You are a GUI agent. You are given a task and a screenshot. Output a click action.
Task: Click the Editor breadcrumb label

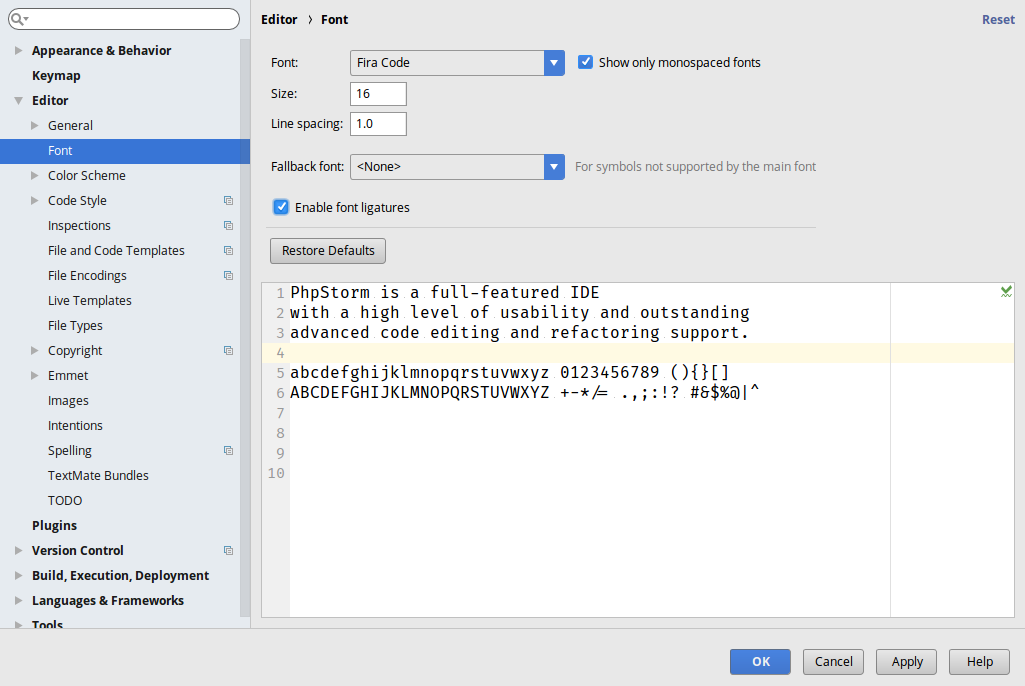279,20
